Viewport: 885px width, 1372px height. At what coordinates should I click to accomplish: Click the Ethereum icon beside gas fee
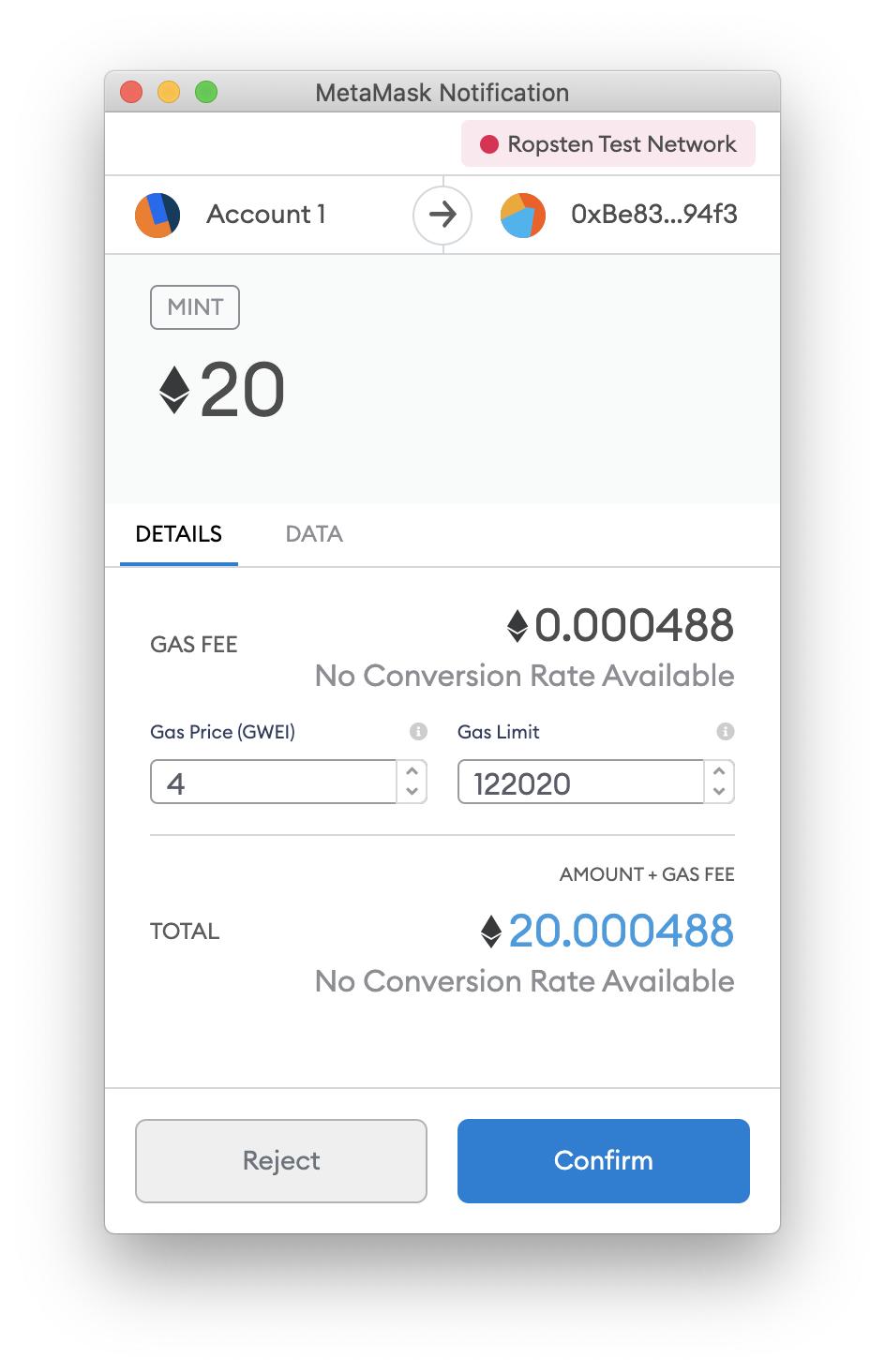tap(517, 626)
